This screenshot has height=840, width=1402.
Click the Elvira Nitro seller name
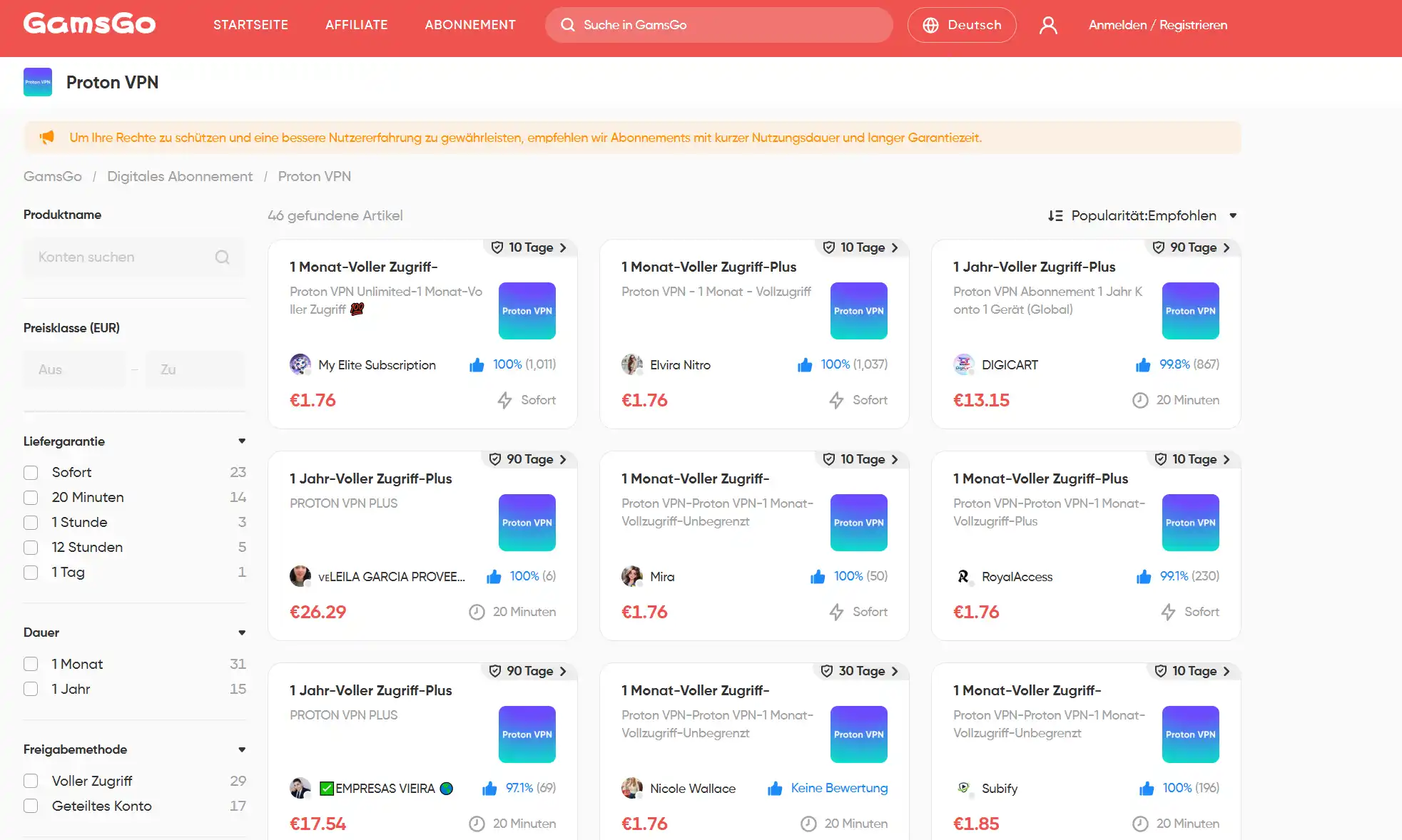coord(680,364)
